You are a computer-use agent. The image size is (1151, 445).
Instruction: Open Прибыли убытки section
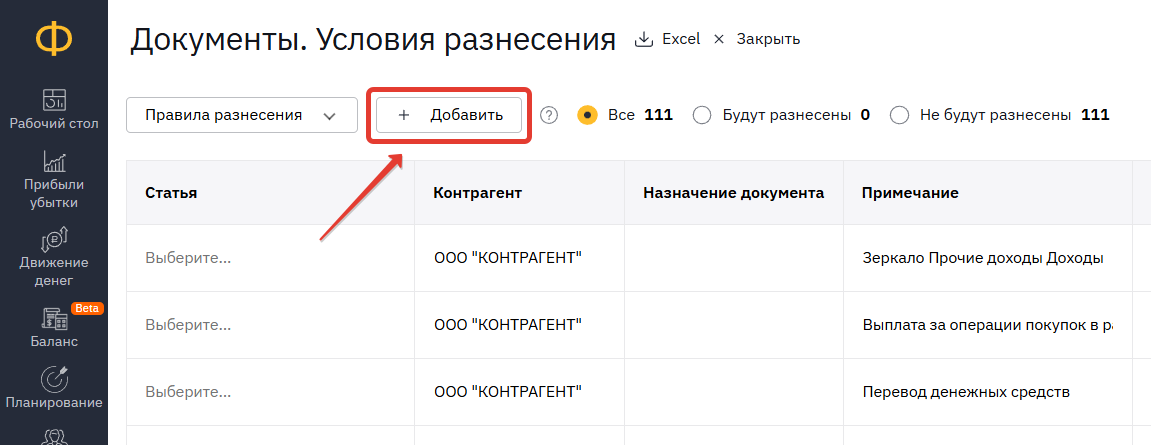(x=54, y=180)
